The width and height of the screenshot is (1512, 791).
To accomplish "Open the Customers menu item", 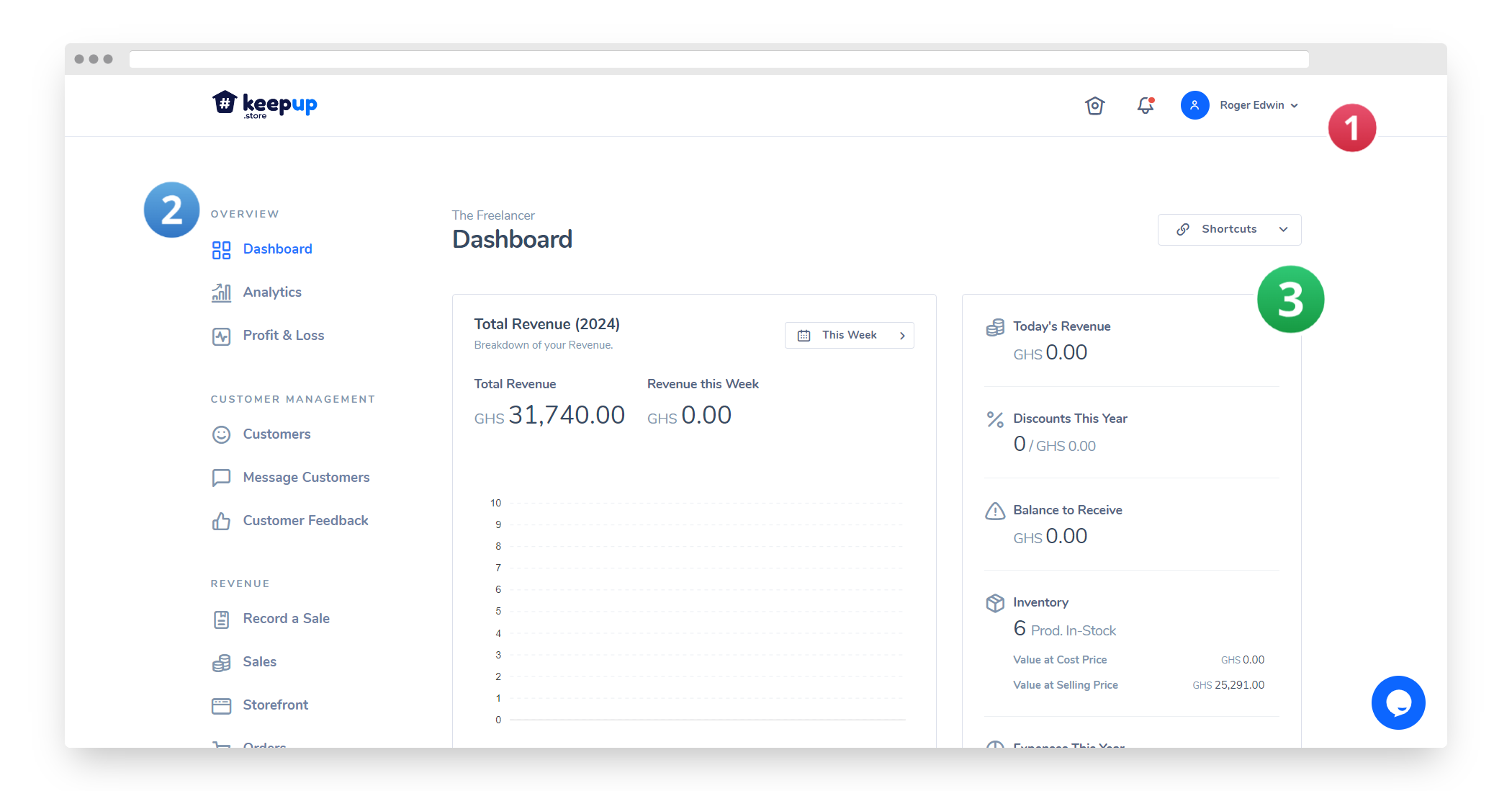I will point(276,434).
